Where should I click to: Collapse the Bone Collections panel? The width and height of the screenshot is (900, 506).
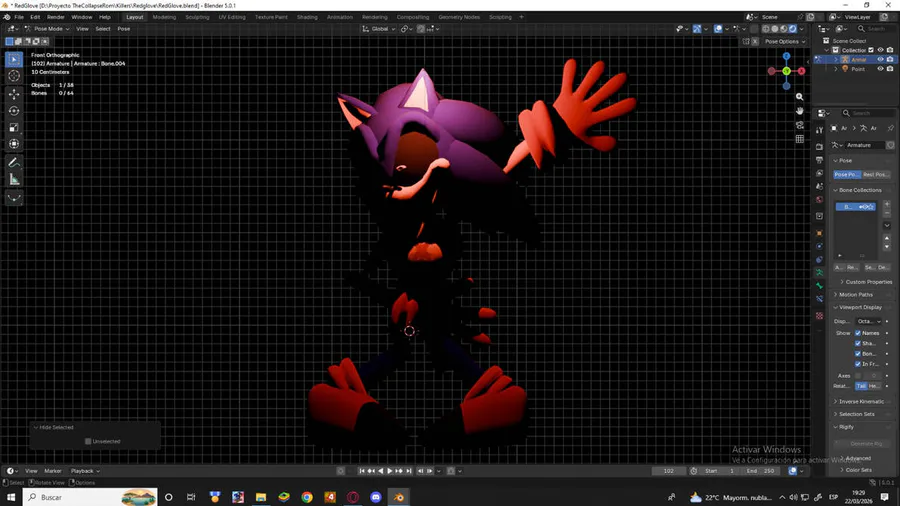[860, 190]
